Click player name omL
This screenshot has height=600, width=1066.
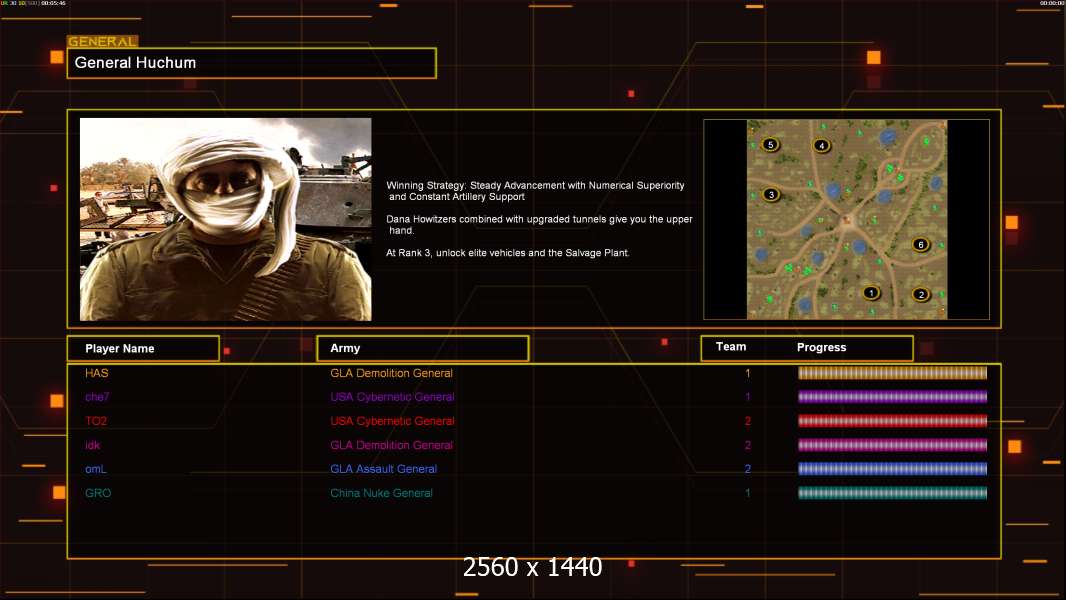point(96,469)
